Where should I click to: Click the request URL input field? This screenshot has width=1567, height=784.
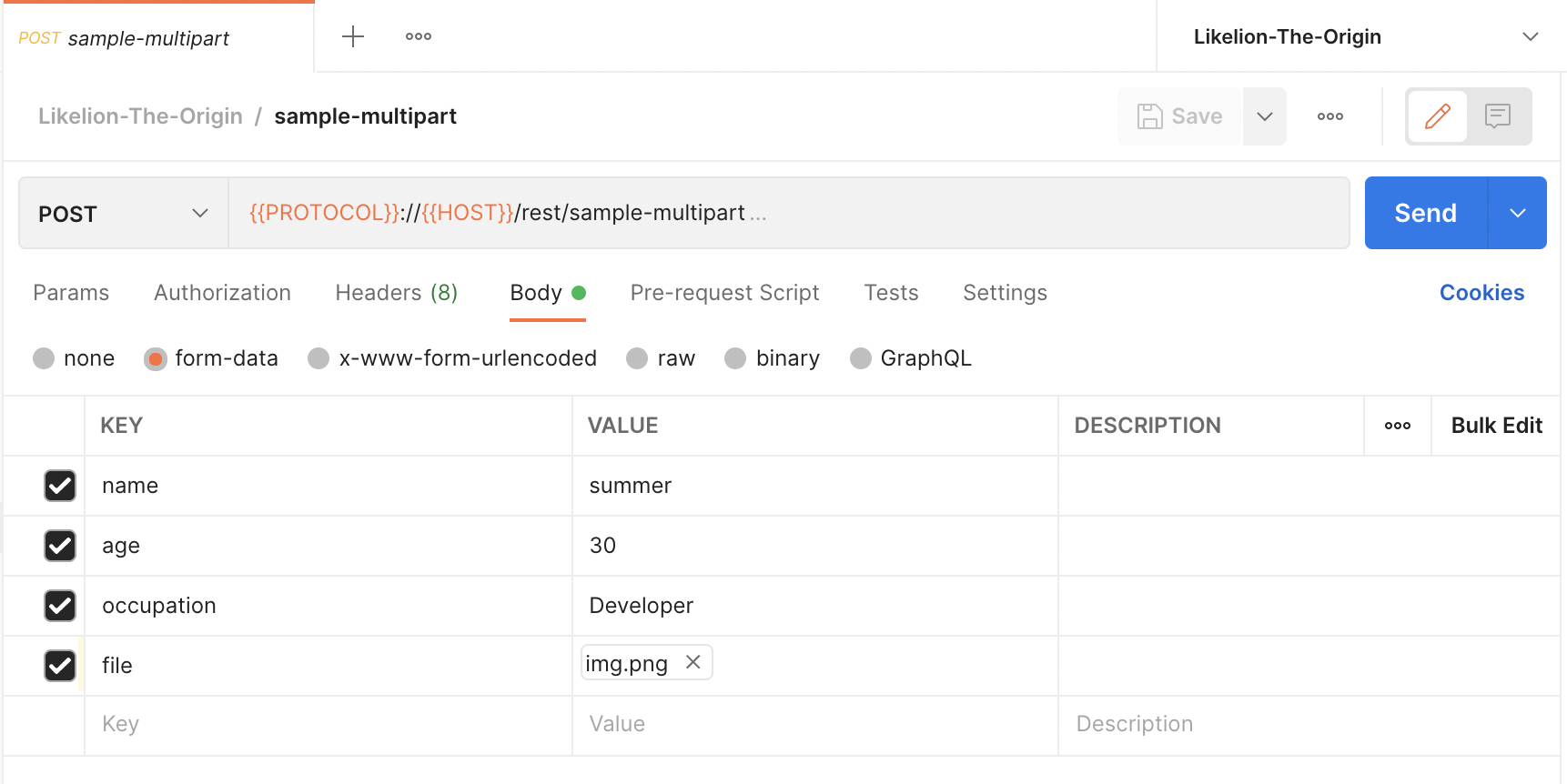tap(910, 213)
